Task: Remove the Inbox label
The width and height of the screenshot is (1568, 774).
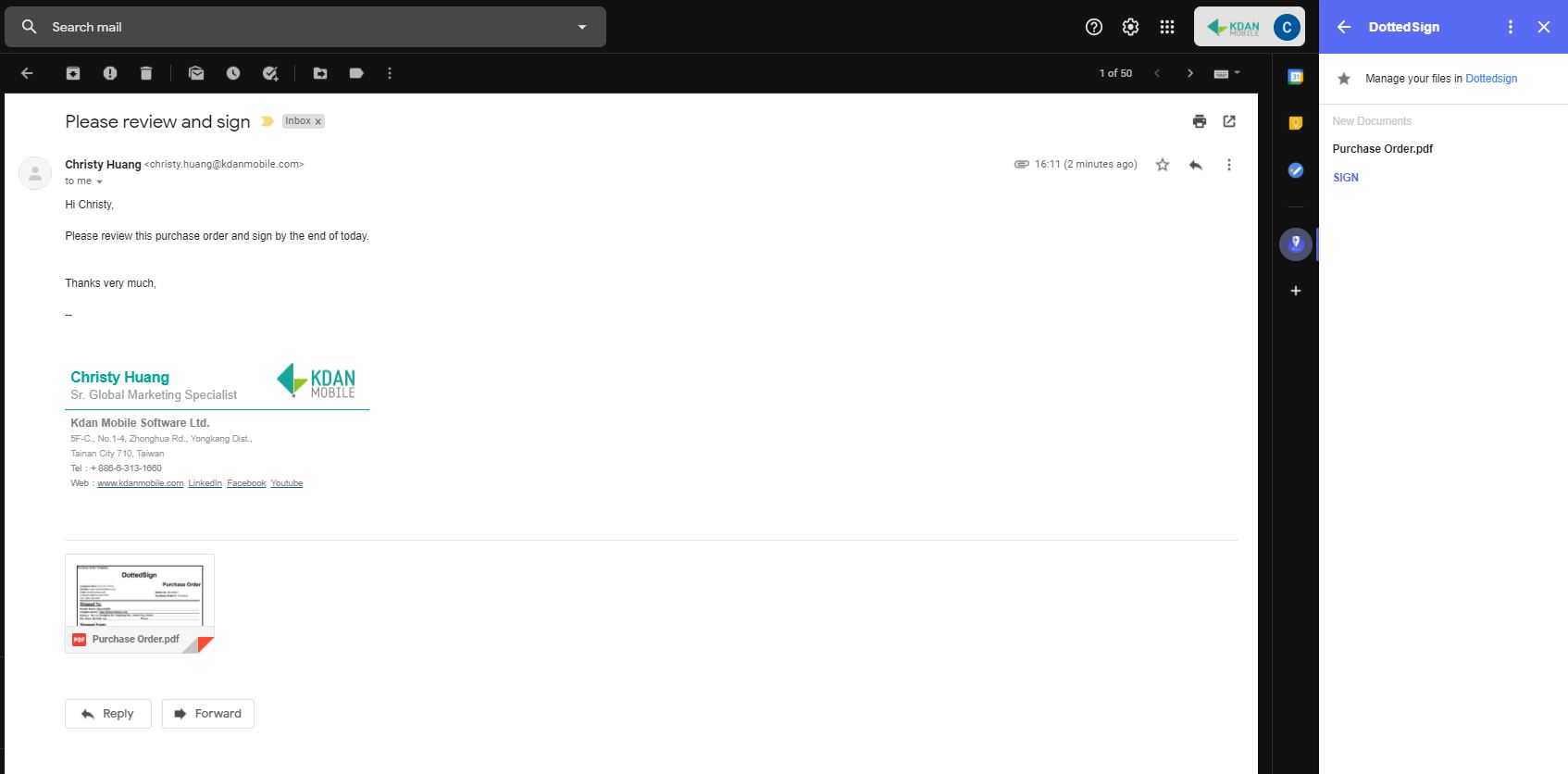Action: coord(317,121)
